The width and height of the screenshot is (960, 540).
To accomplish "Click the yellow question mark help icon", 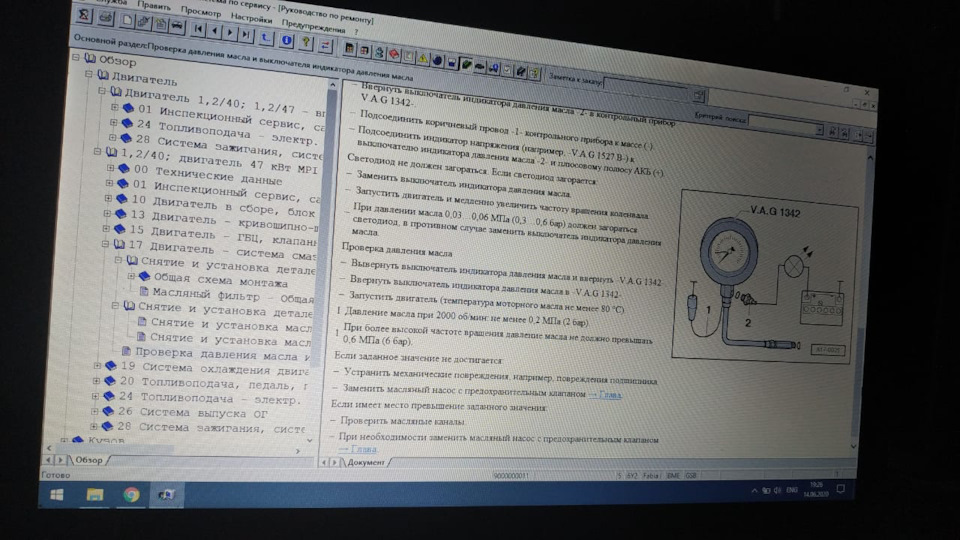I will [306, 42].
